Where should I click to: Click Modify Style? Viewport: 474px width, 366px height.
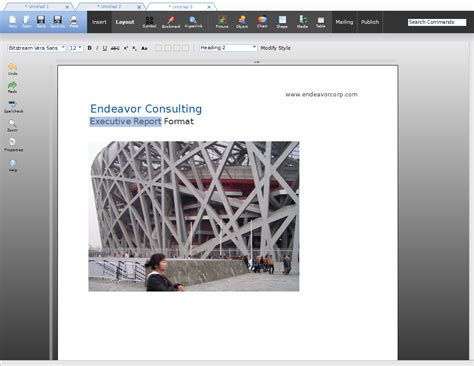point(275,48)
